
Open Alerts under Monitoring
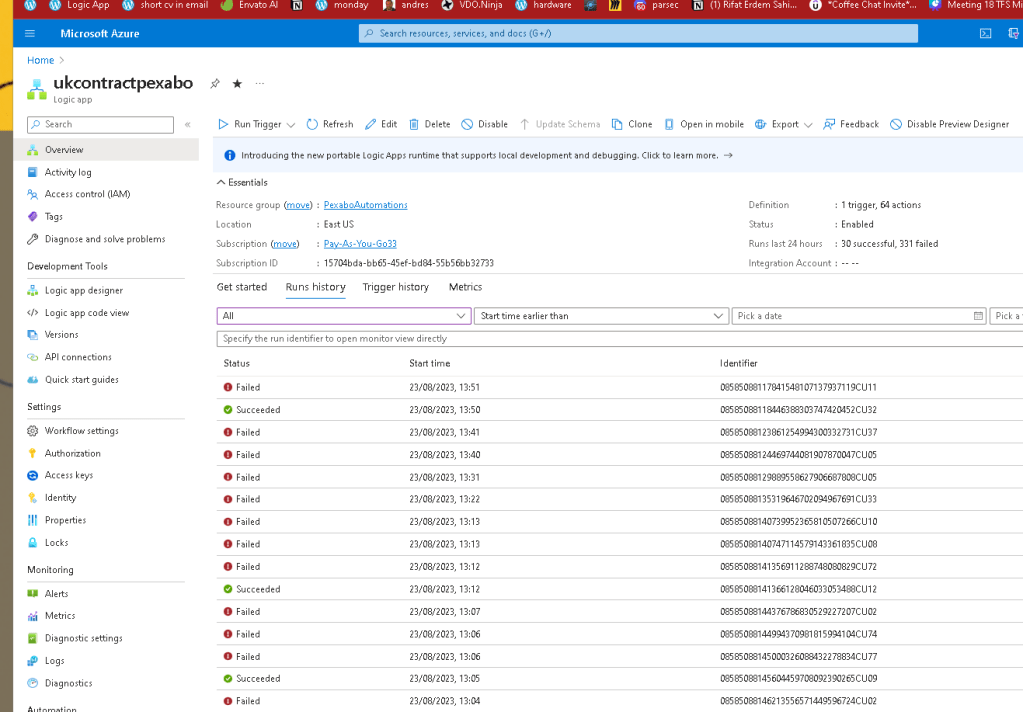click(x=56, y=593)
